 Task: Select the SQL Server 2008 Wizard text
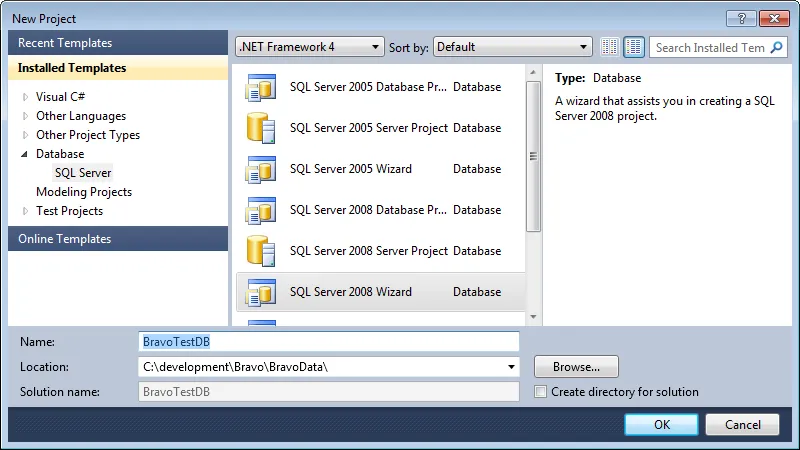tap(351, 292)
